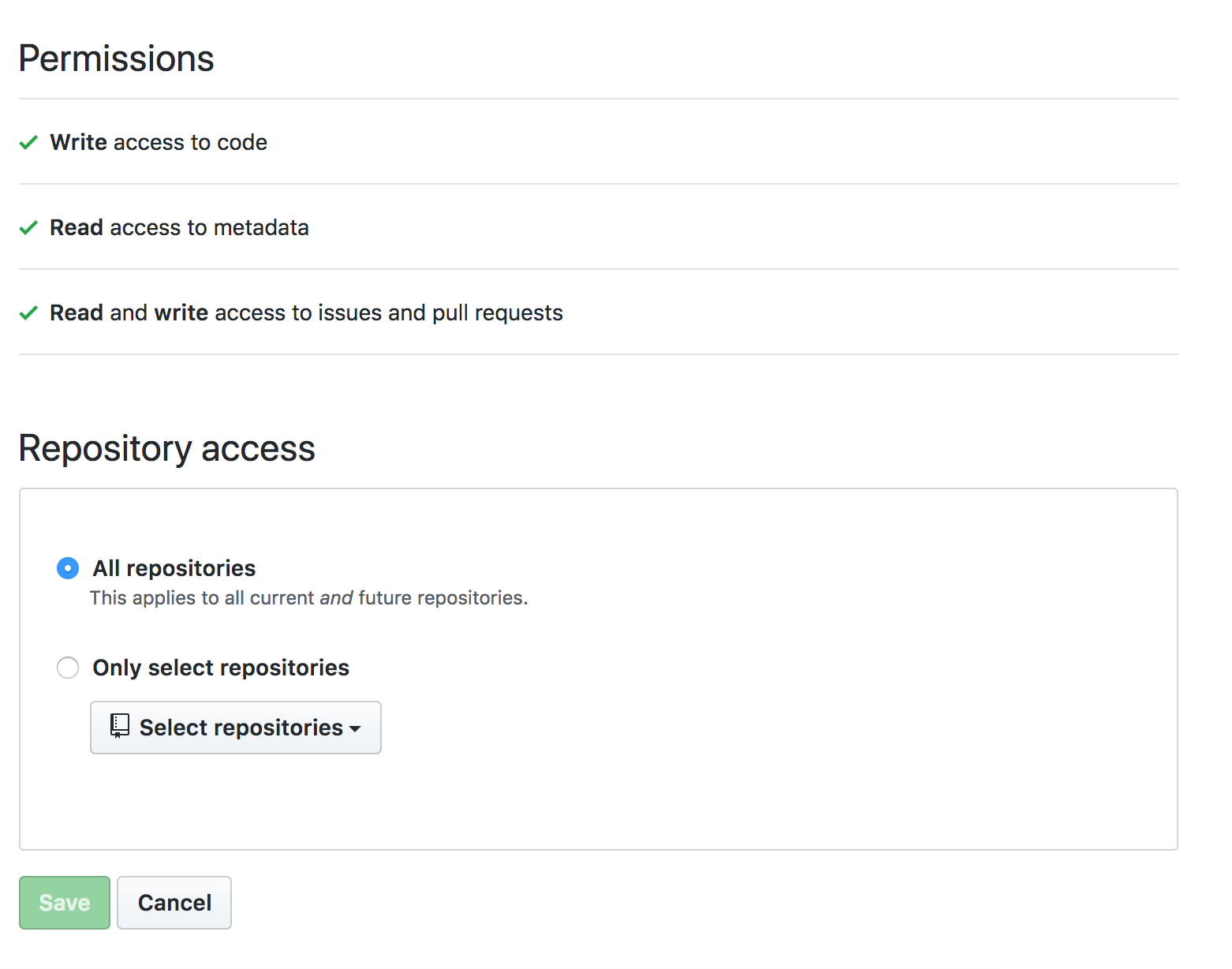
Task: Expand the repository selection picker
Action: click(235, 727)
